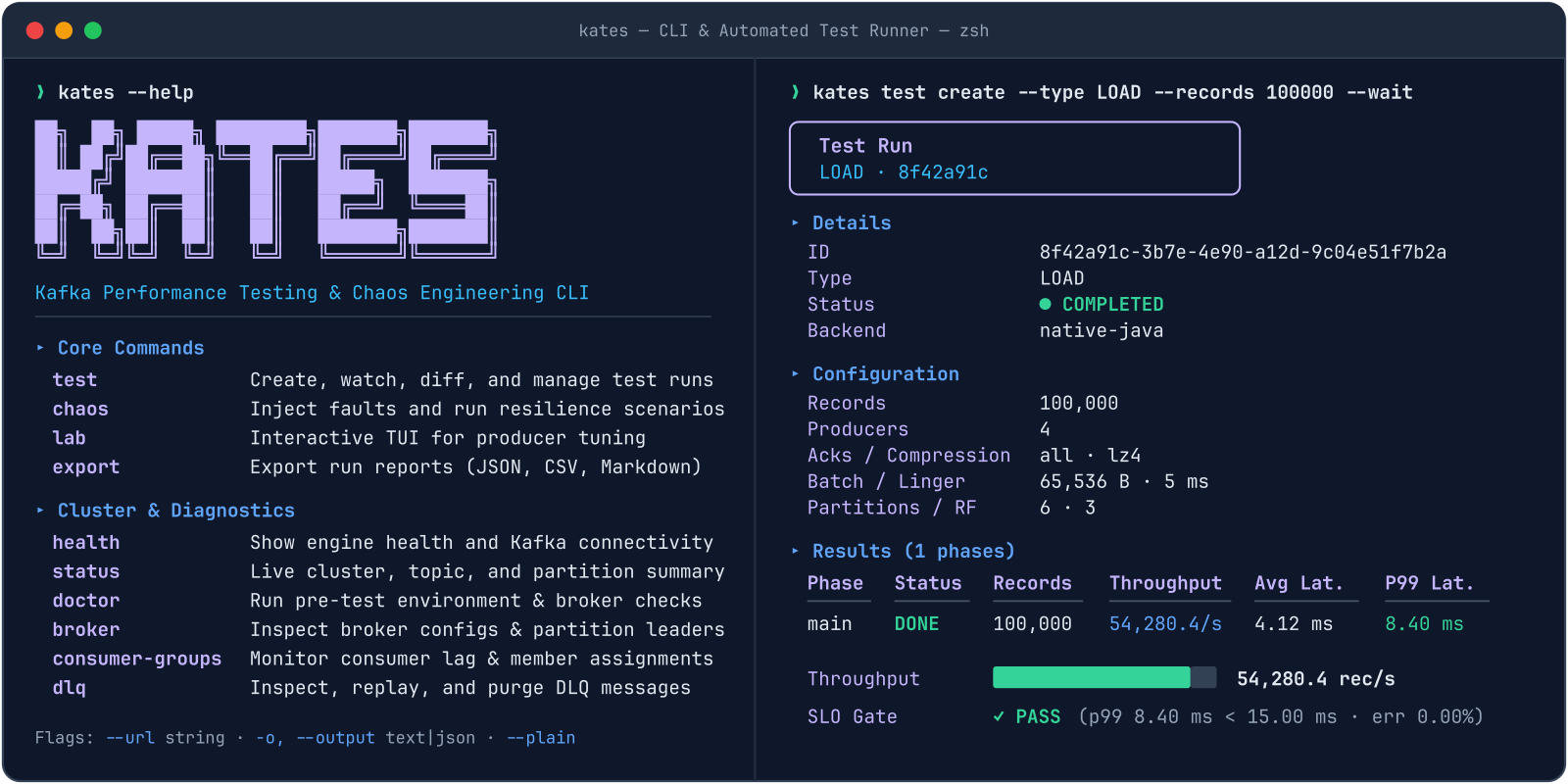Click the green COMPLETED status dot
The image size is (1568, 784).
1045,304
